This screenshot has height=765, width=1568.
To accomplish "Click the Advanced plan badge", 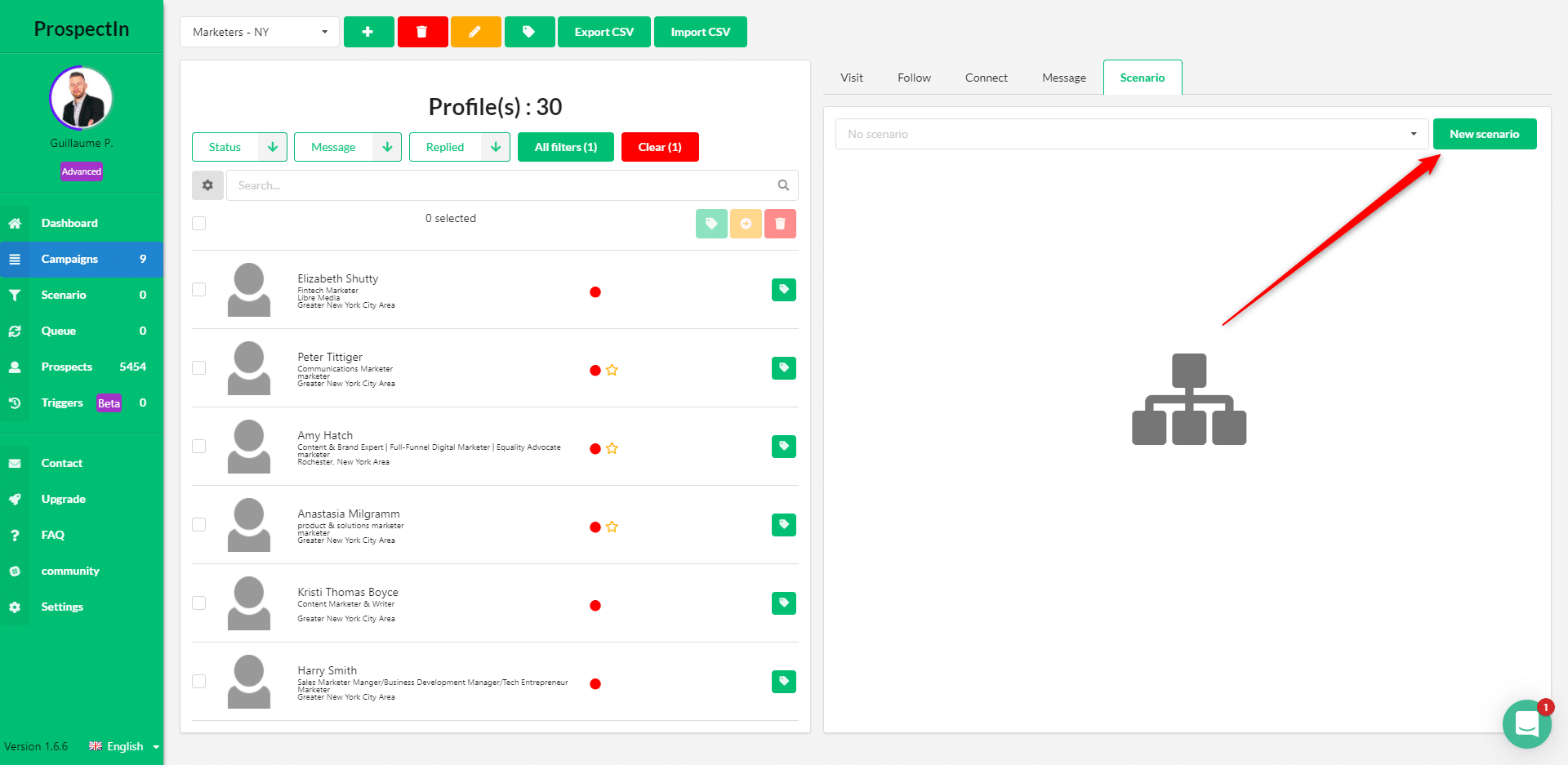I will 82,171.
